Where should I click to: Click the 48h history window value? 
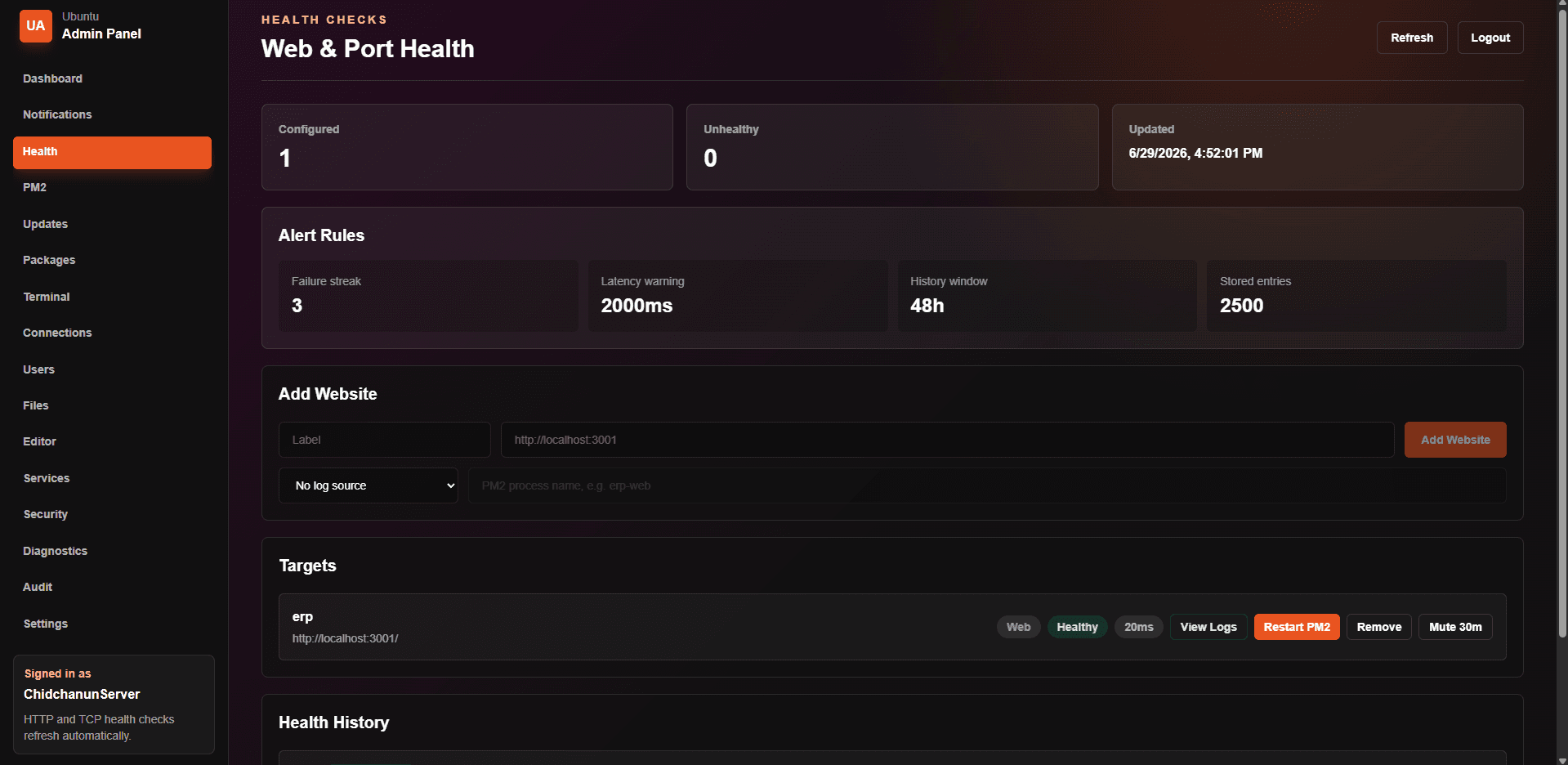pyautogui.click(x=927, y=306)
